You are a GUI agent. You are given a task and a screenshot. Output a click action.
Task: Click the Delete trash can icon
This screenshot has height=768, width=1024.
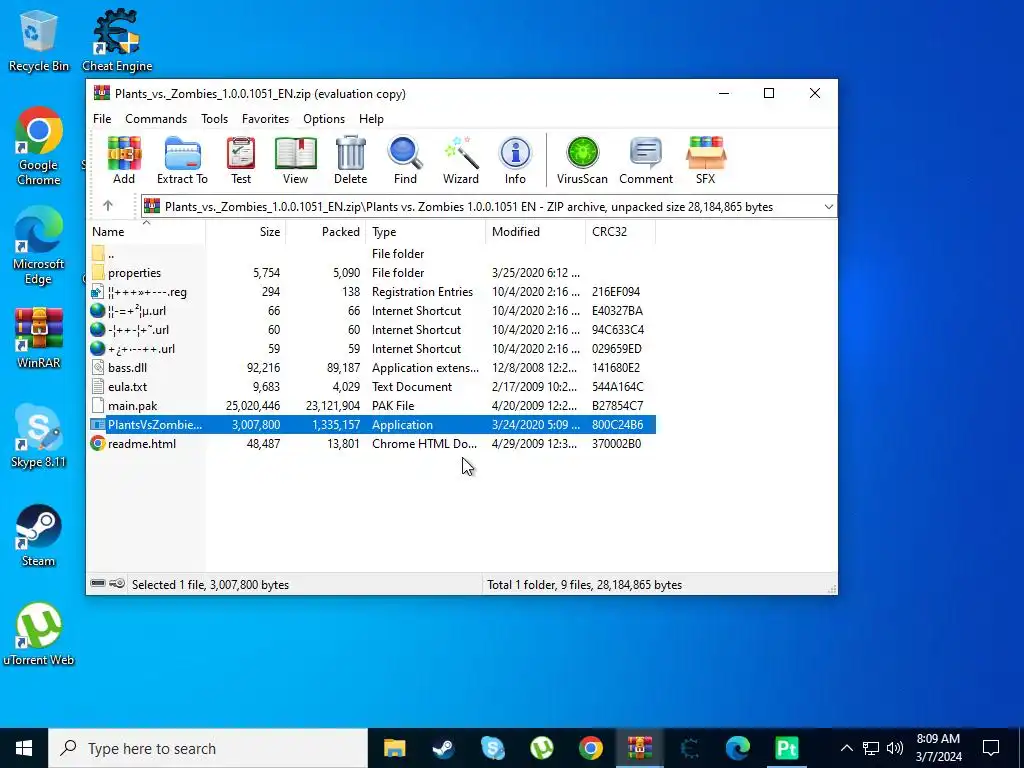pyautogui.click(x=351, y=160)
